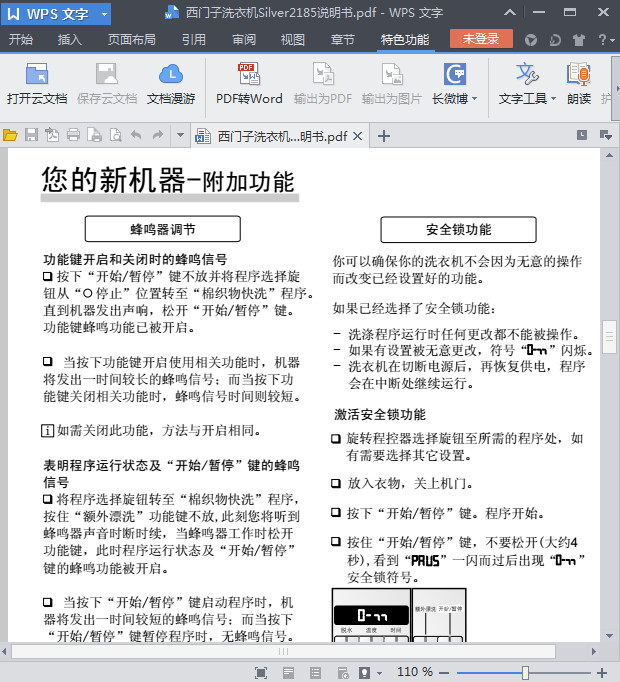This screenshot has width=620, height=682.
Task: Click the washing machine panel image in the document
Action: point(399,615)
